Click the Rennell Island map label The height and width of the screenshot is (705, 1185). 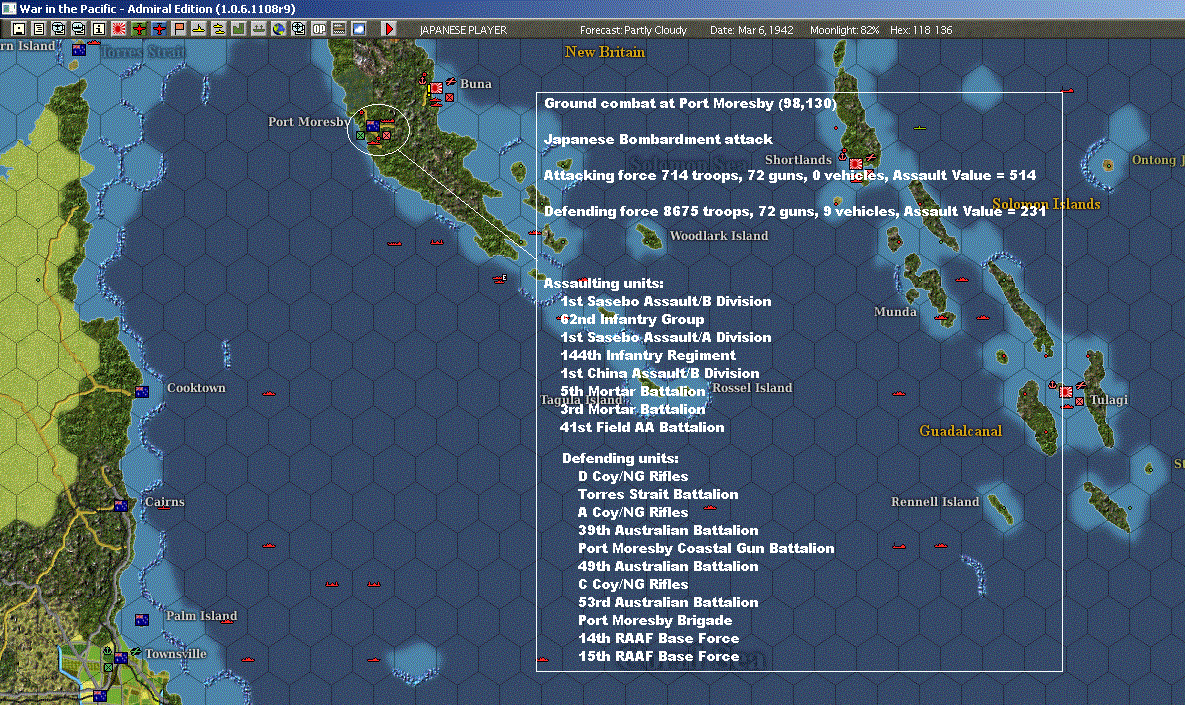pyautogui.click(x=935, y=502)
